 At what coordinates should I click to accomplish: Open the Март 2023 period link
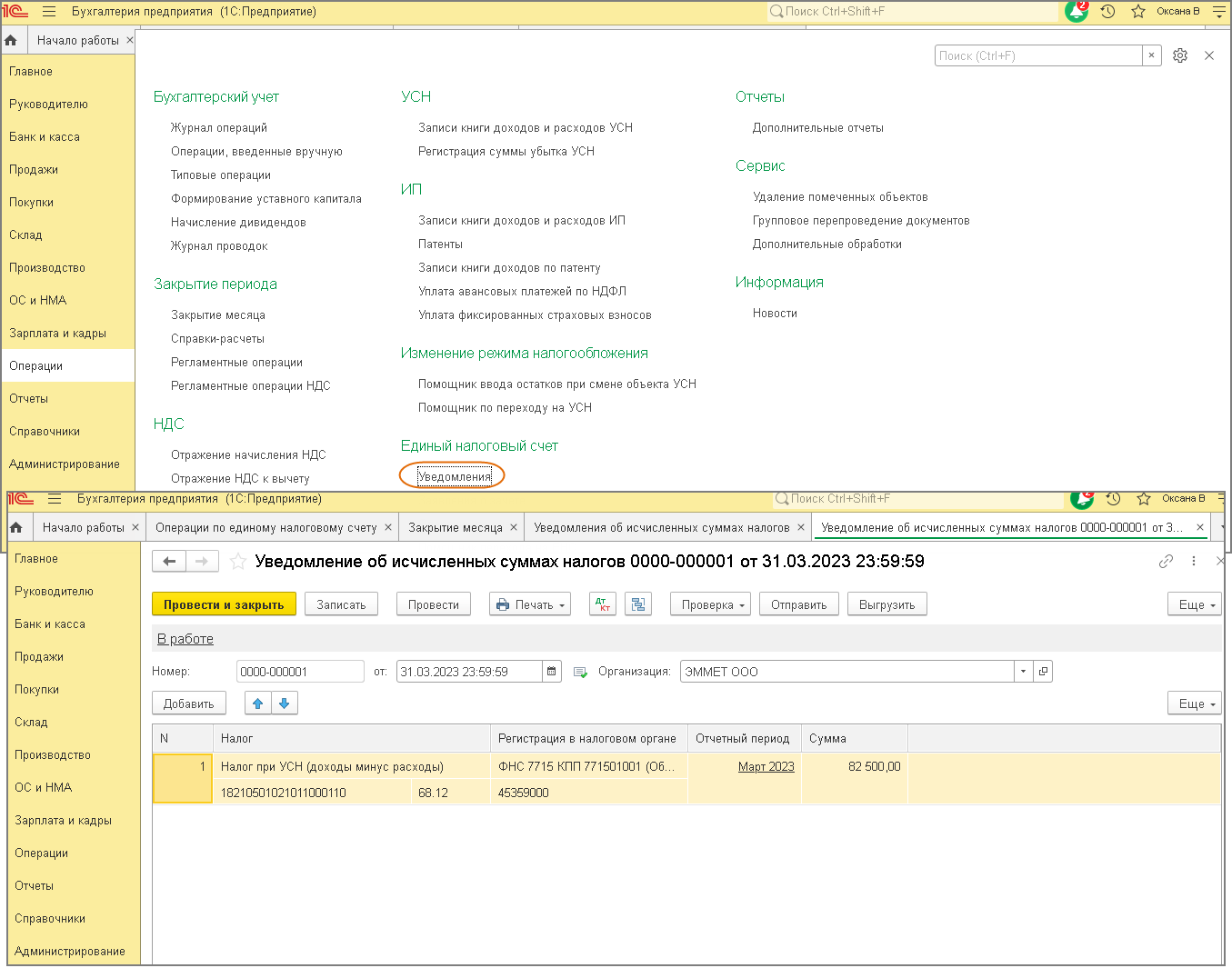(766, 766)
